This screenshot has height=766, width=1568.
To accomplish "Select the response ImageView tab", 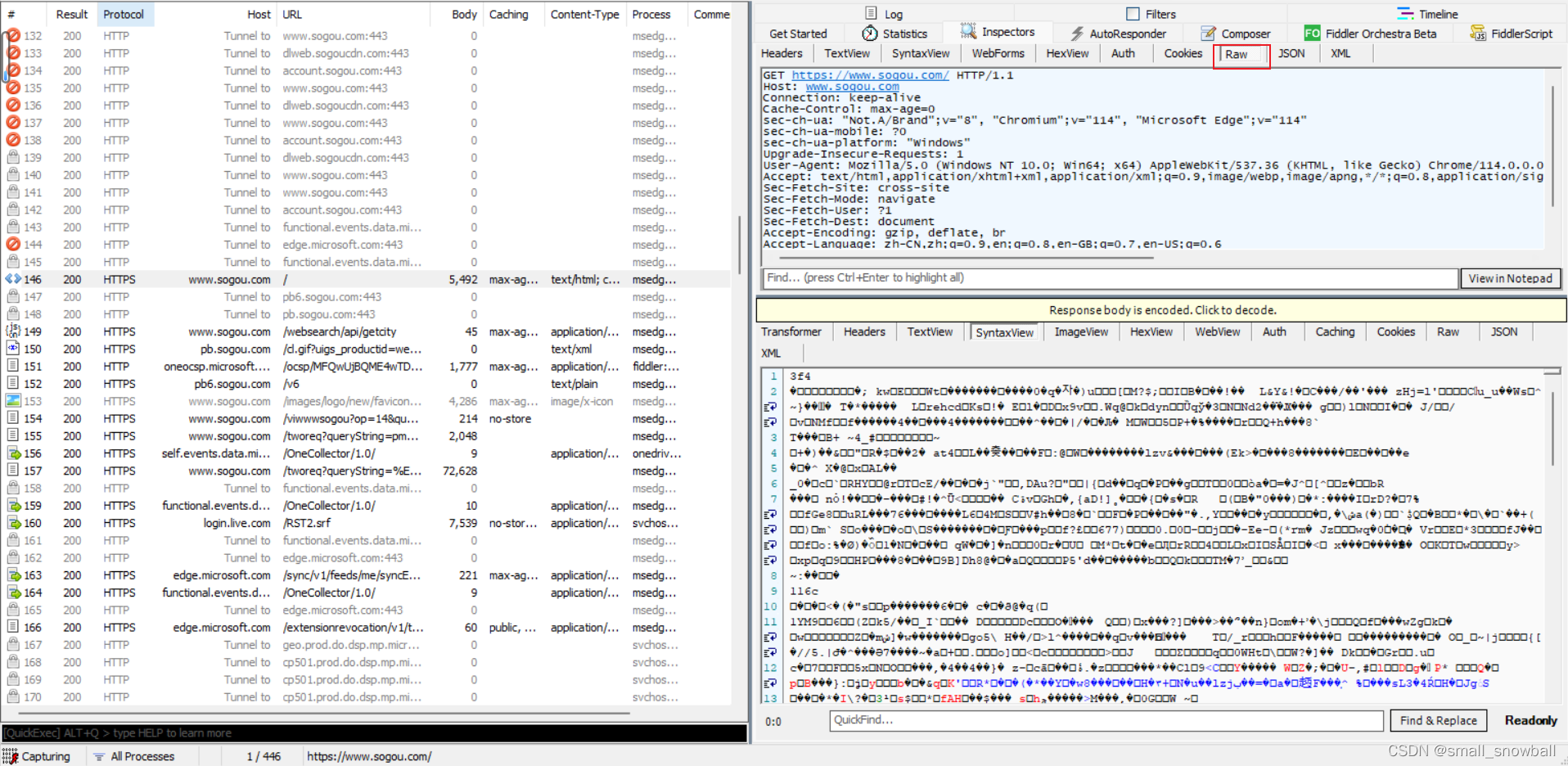I will point(1080,332).
